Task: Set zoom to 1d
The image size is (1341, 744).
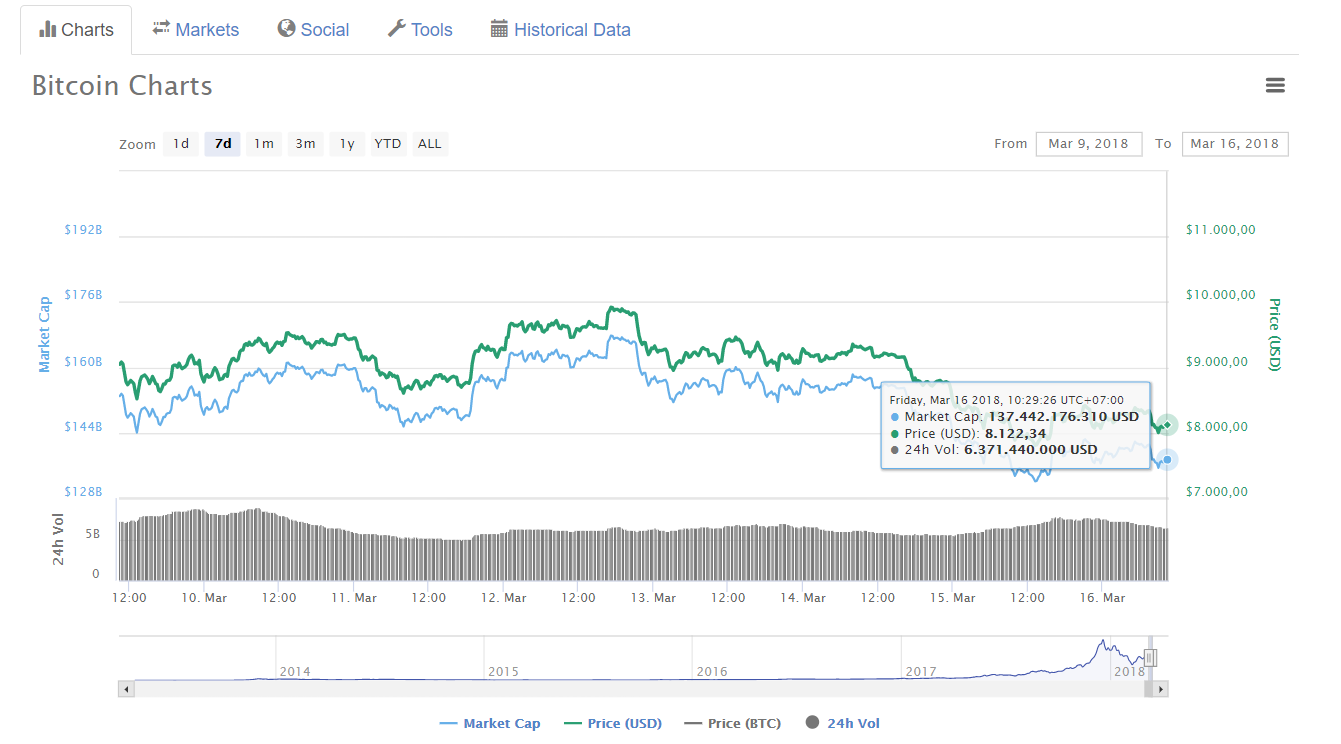Action: click(x=181, y=144)
